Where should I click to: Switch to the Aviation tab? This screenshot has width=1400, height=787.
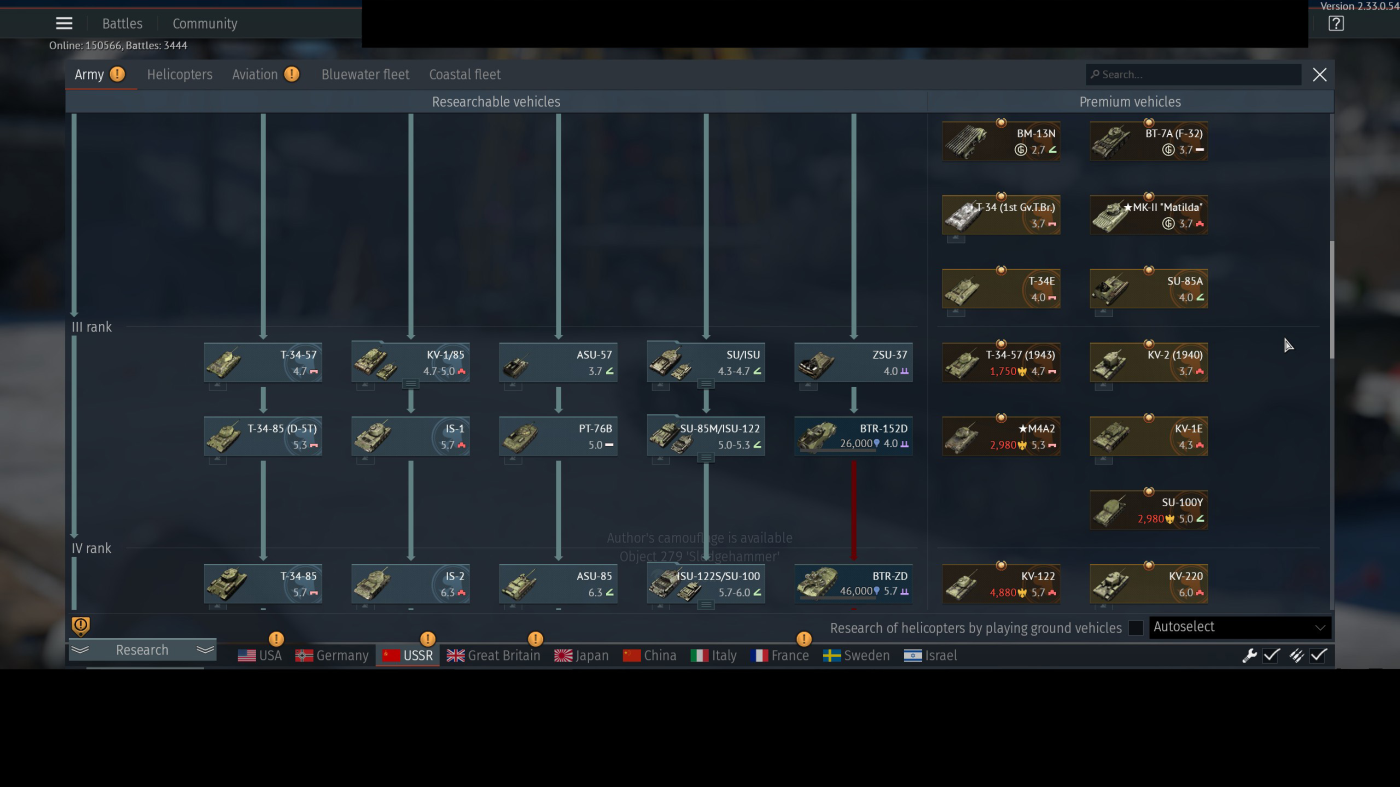click(x=255, y=74)
